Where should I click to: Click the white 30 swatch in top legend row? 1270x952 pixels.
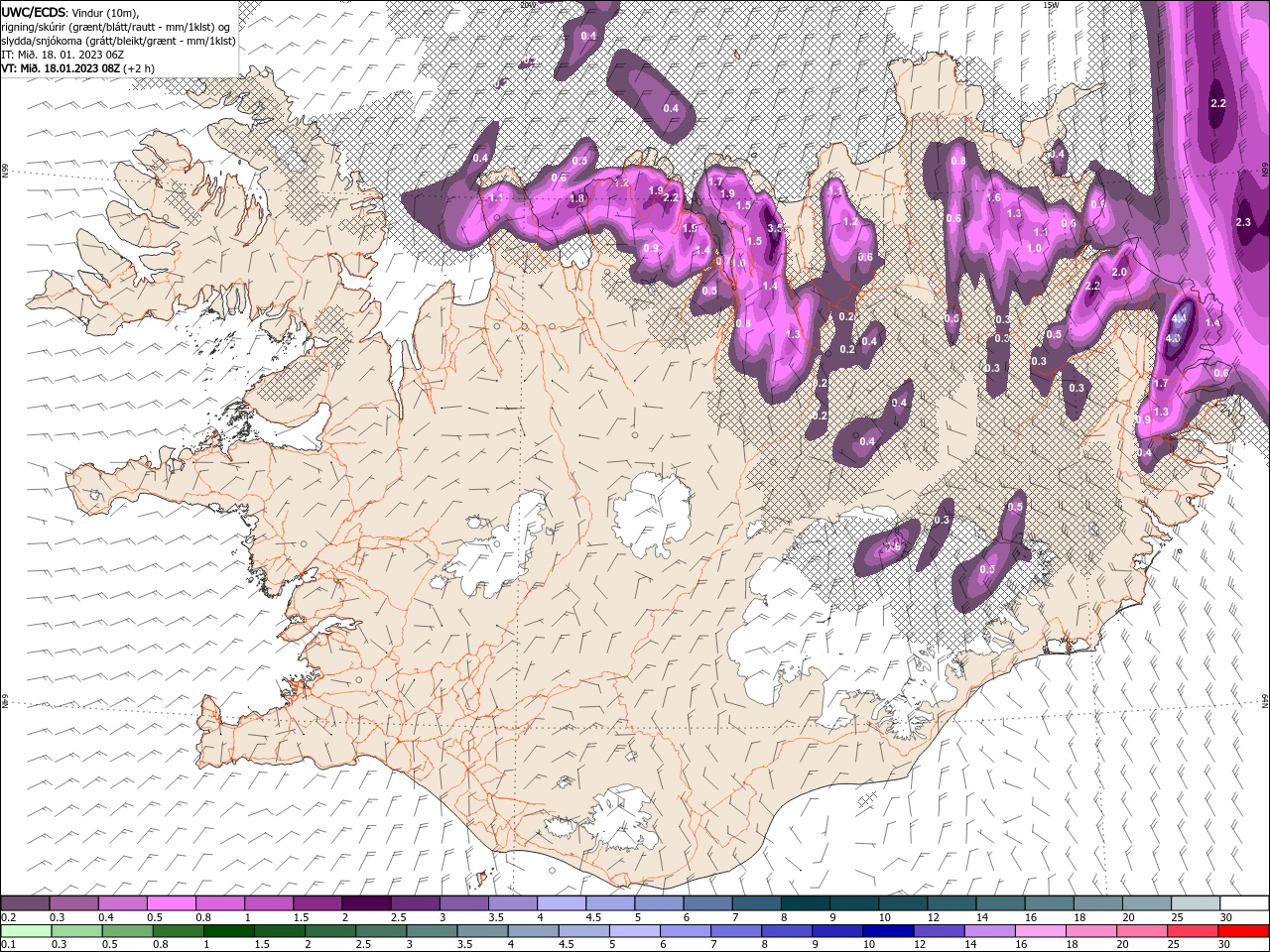click(1245, 902)
